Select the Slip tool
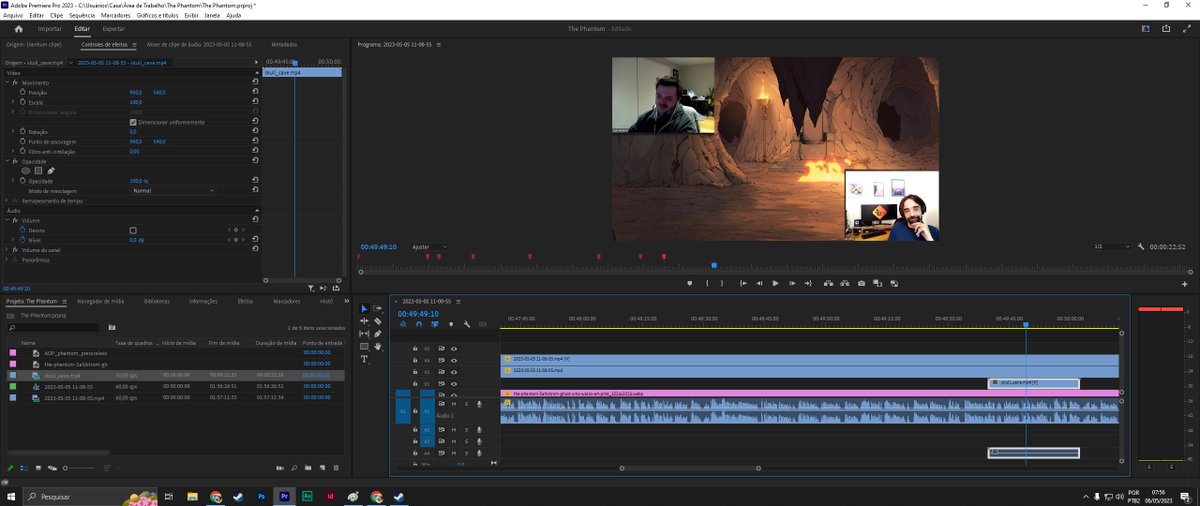Image resolution: width=1200 pixels, height=506 pixels. coord(364,334)
